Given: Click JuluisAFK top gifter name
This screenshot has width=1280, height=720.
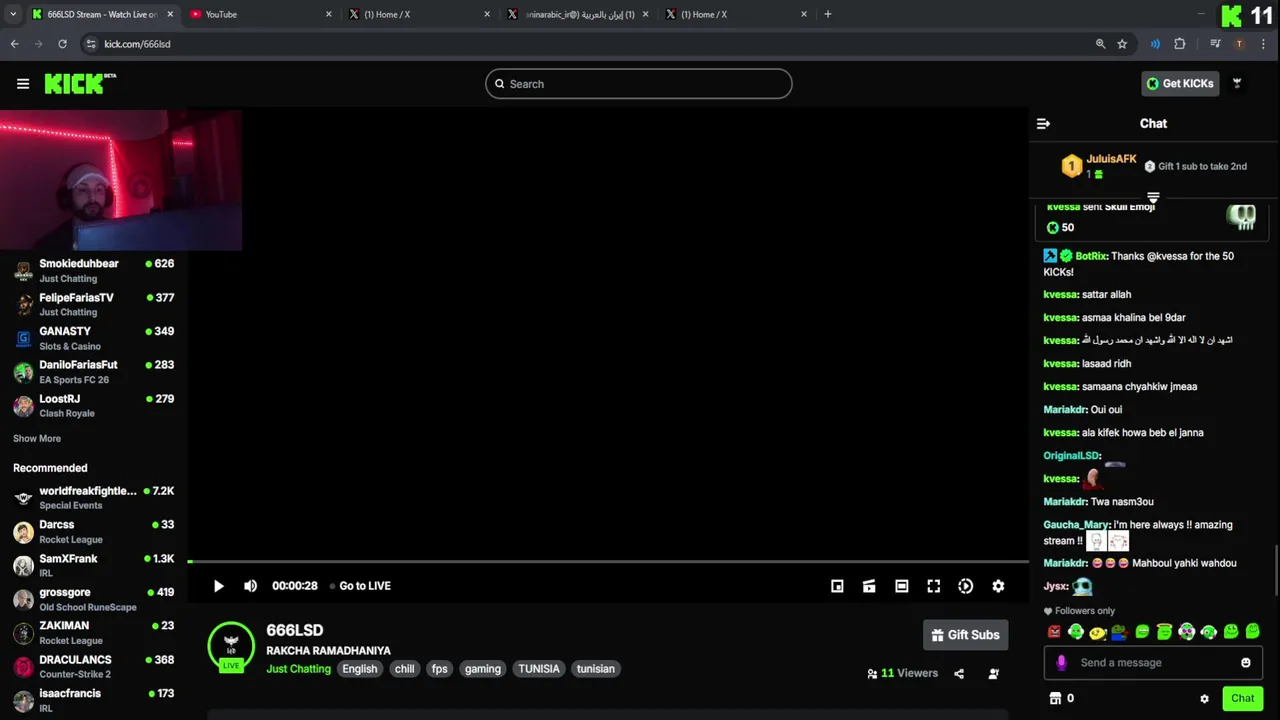Looking at the screenshot, I should (x=1111, y=159).
